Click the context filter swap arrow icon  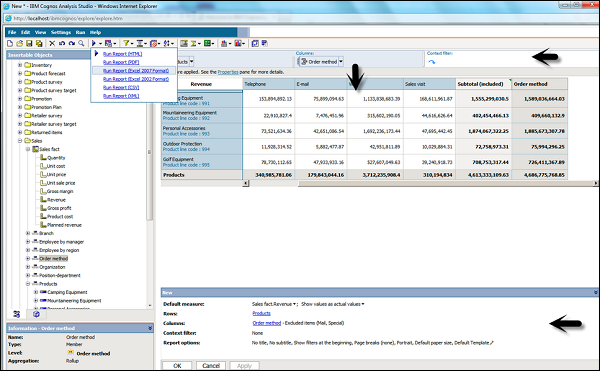tap(432, 62)
